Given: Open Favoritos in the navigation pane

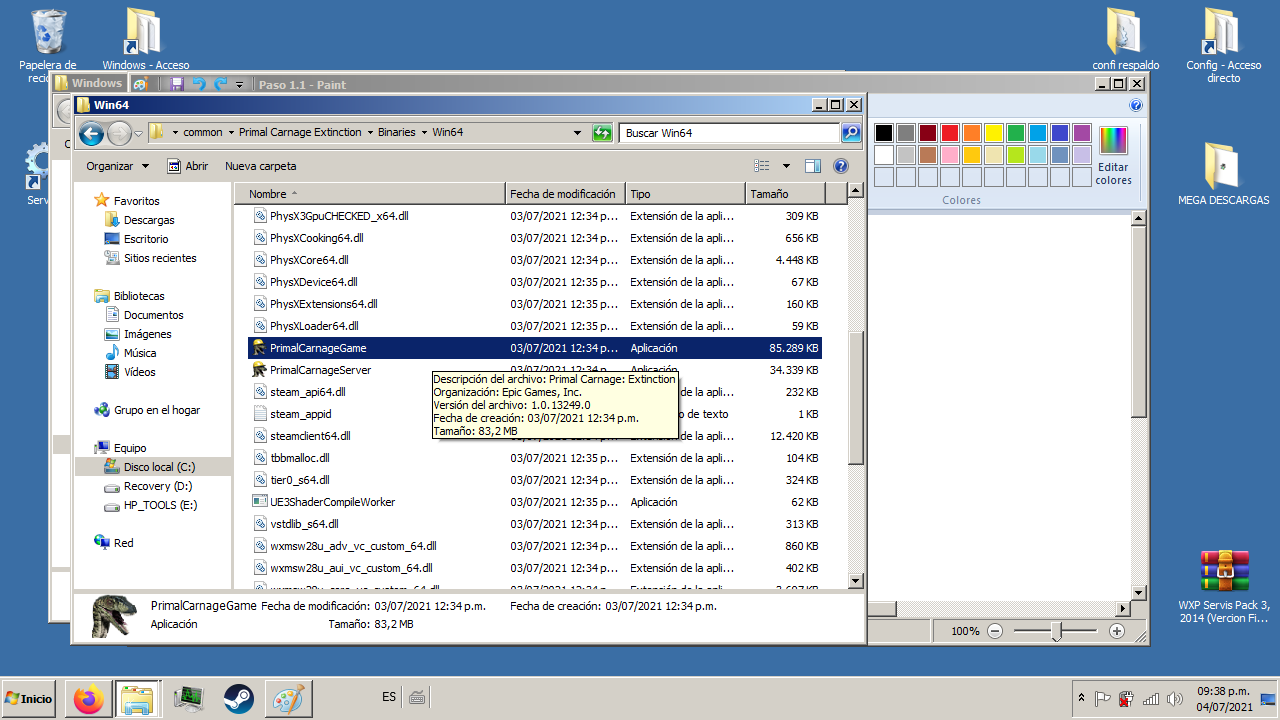Looking at the screenshot, I should (136, 201).
